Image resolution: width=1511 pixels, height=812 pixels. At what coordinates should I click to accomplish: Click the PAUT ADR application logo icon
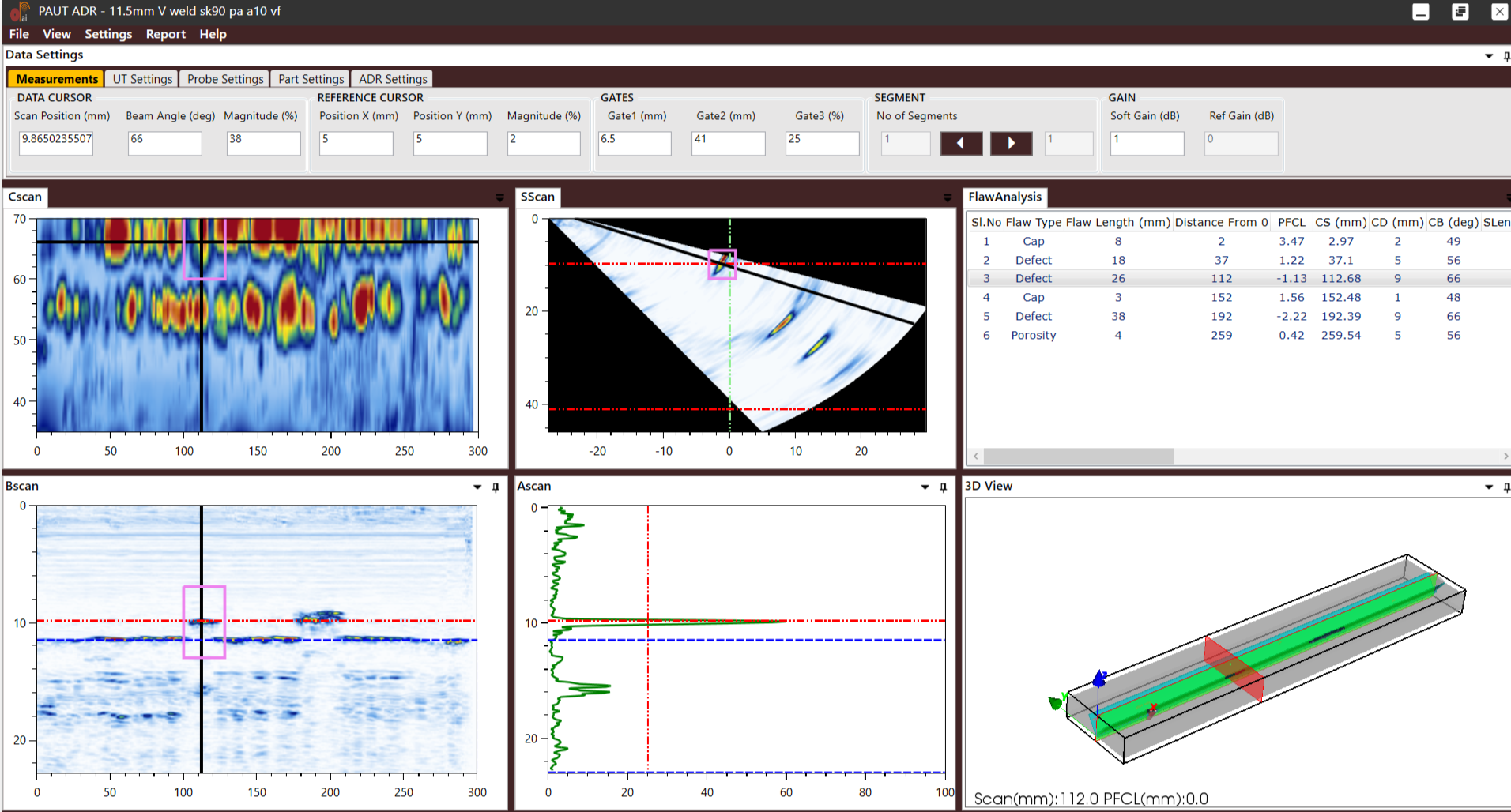[19, 12]
